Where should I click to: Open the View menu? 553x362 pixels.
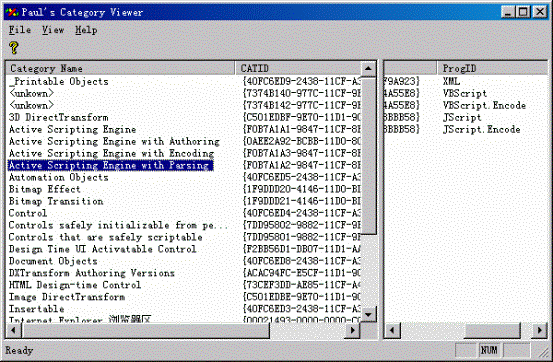[x=53, y=30]
